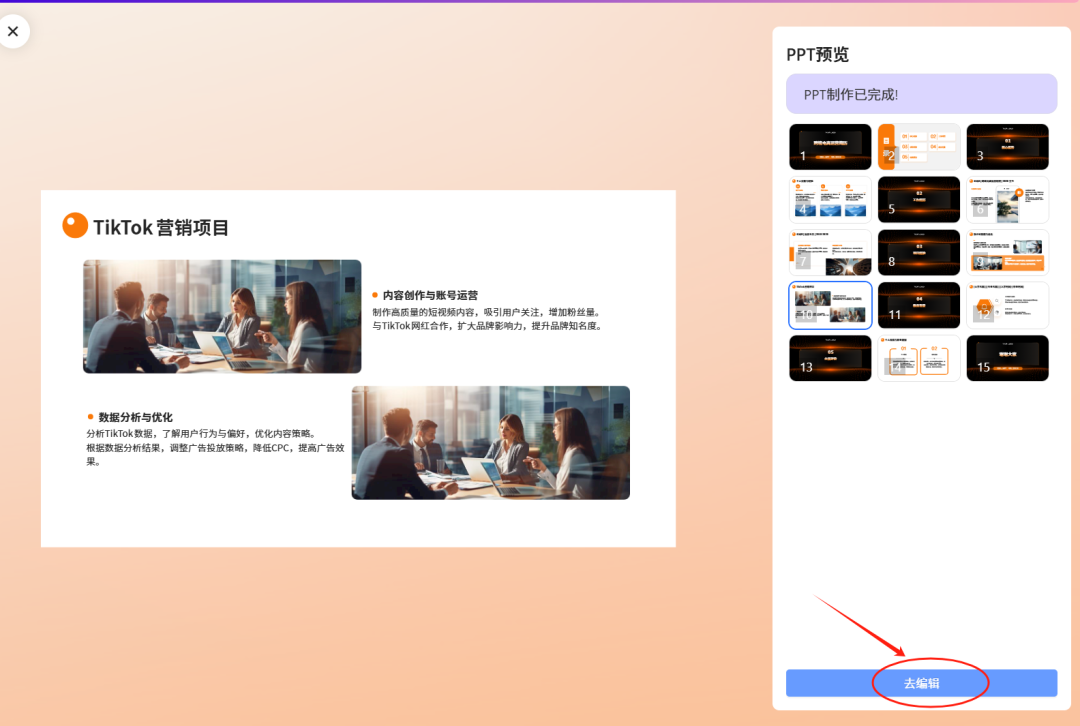The height and width of the screenshot is (726, 1080).
Task: Open slide thumbnail 8
Action: [919, 253]
